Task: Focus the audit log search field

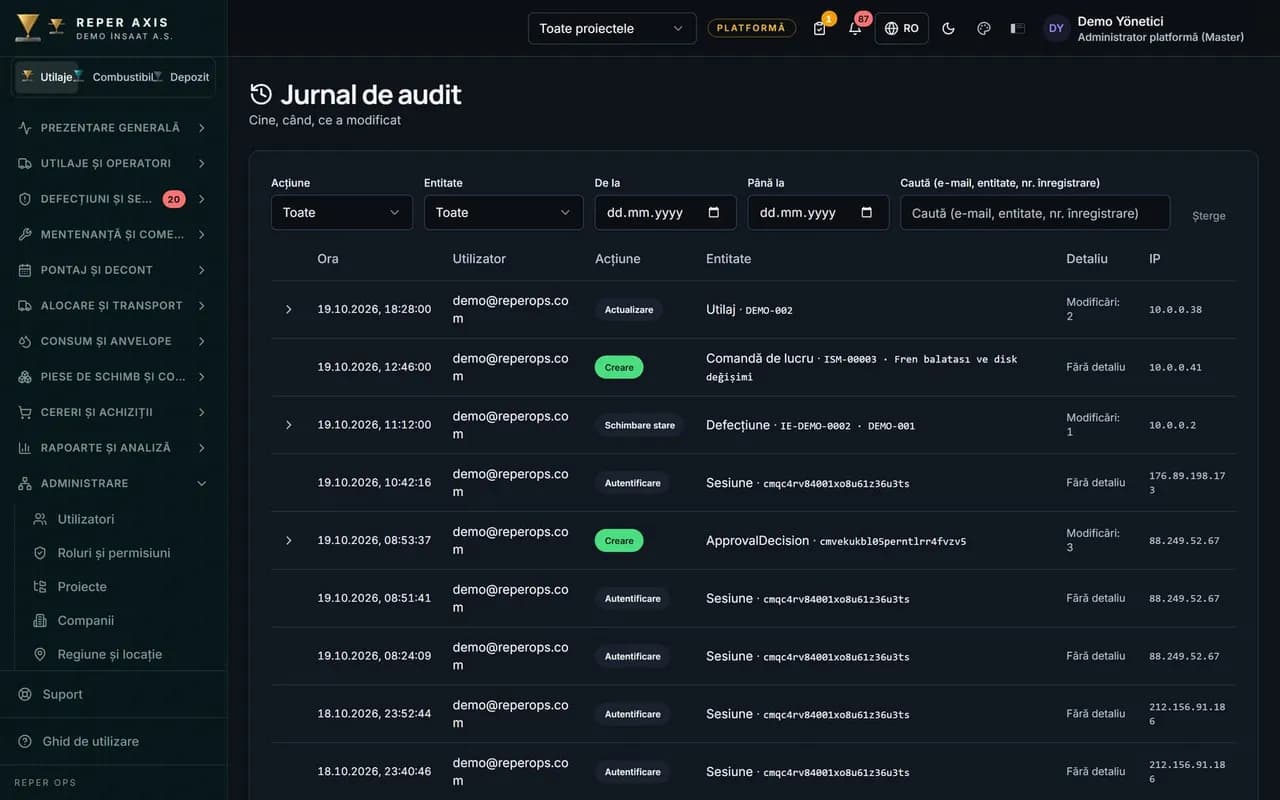Action: [1035, 212]
